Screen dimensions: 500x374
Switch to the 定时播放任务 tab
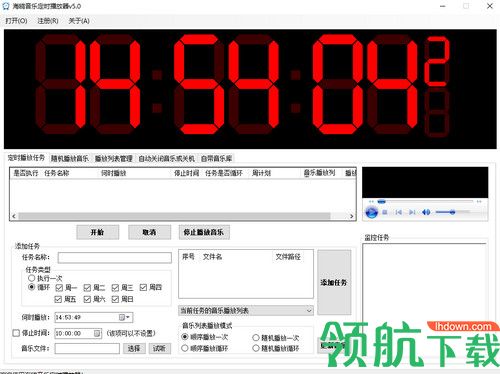26,158
